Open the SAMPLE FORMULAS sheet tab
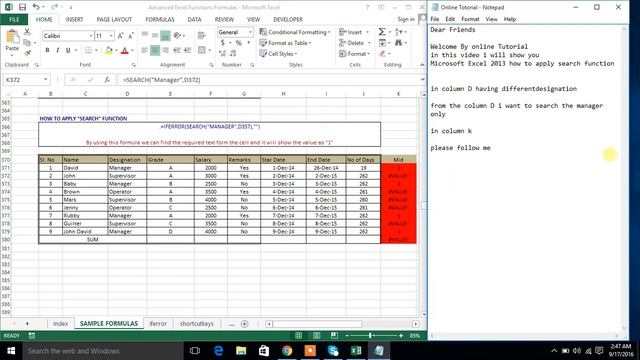Screen dimensions: 640x360 (109, 323)
